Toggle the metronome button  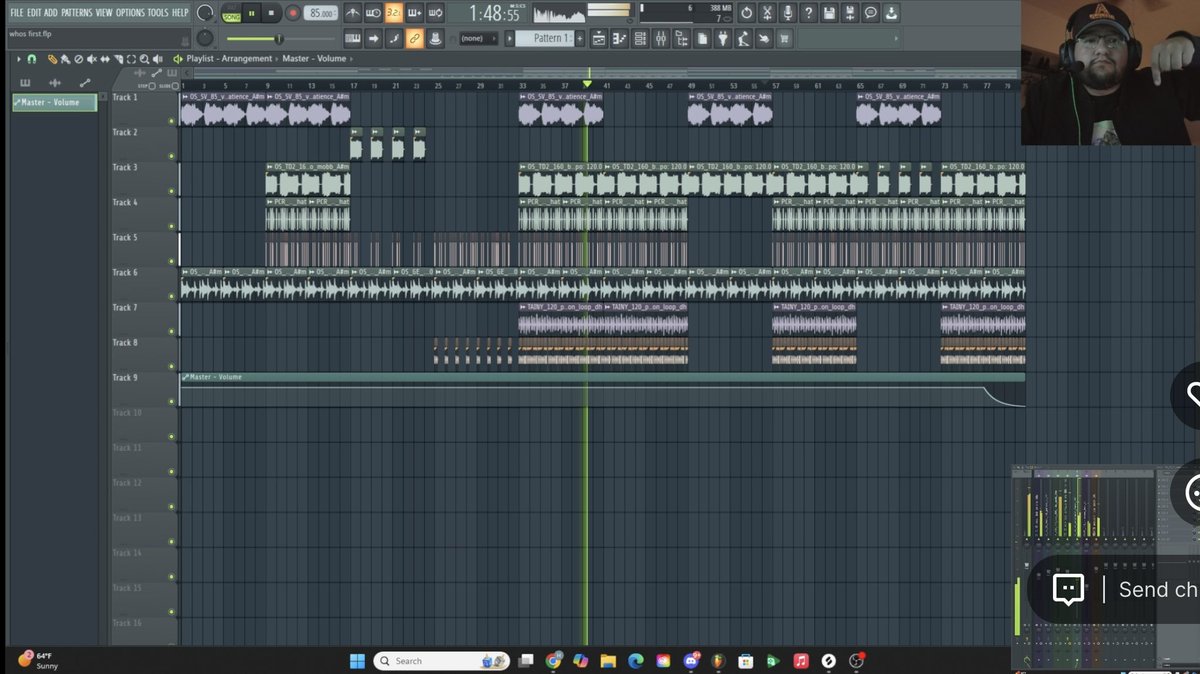(x=351, y=13)
